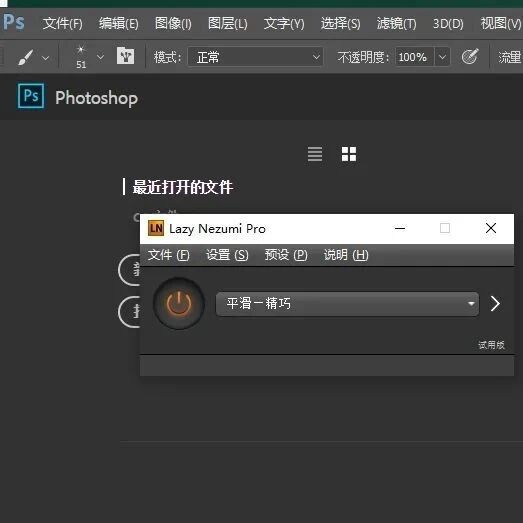The image size is (523, 523).
Task: Open Lazy Nezumi 文件 (F) menu
Action: click(x=168, y=255)
